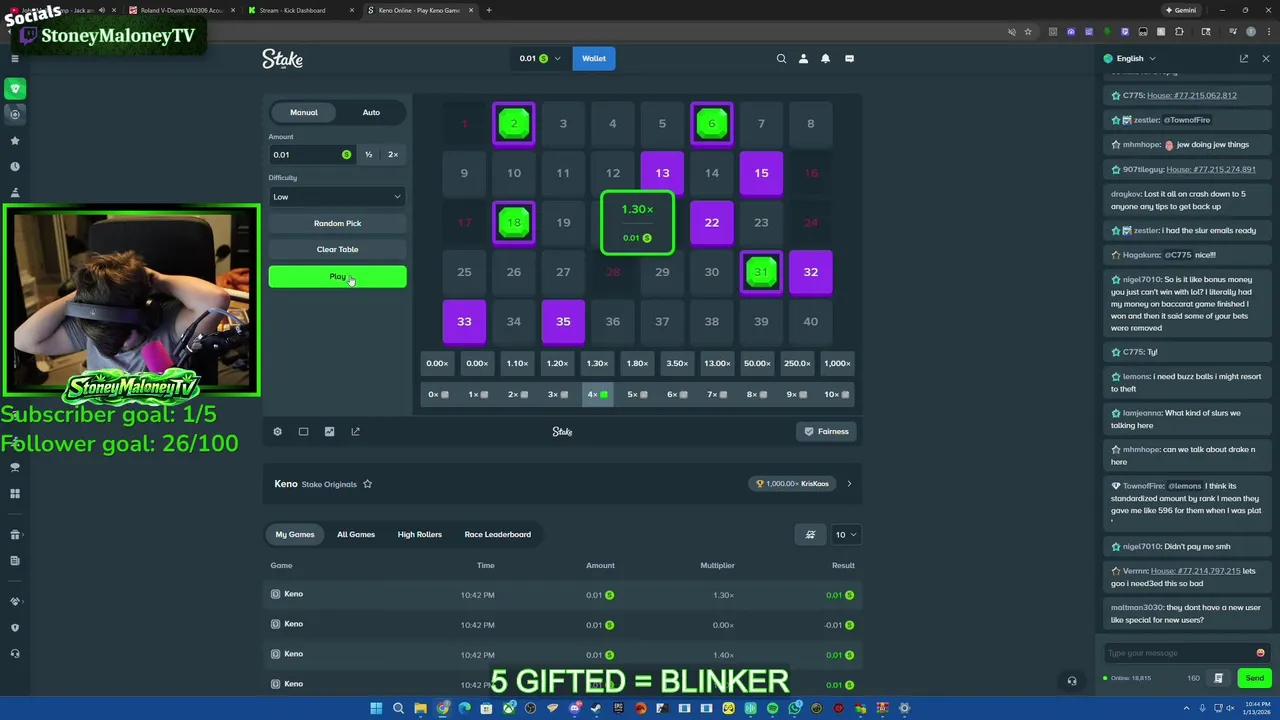This screenshot has width=1280, height=720.
Task: Open the Wallet
Action: click(594, 59)
